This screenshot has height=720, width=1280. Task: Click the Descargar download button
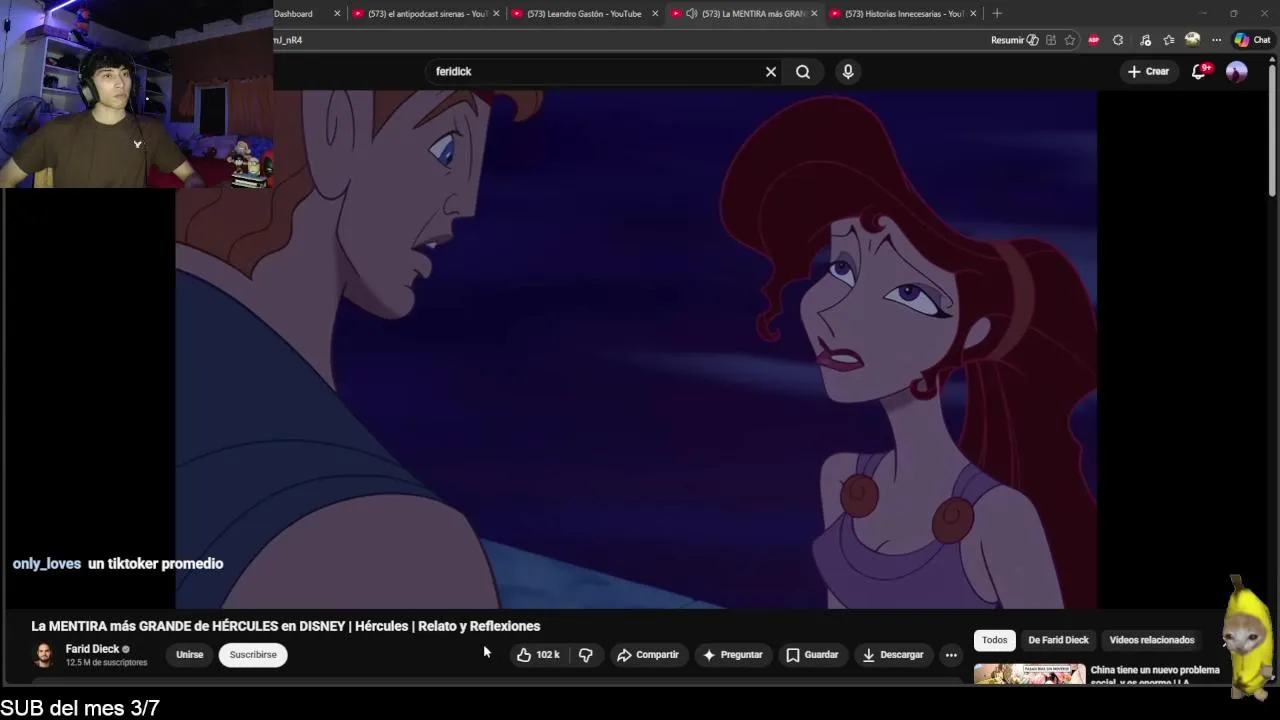click(x=893, y=655)
